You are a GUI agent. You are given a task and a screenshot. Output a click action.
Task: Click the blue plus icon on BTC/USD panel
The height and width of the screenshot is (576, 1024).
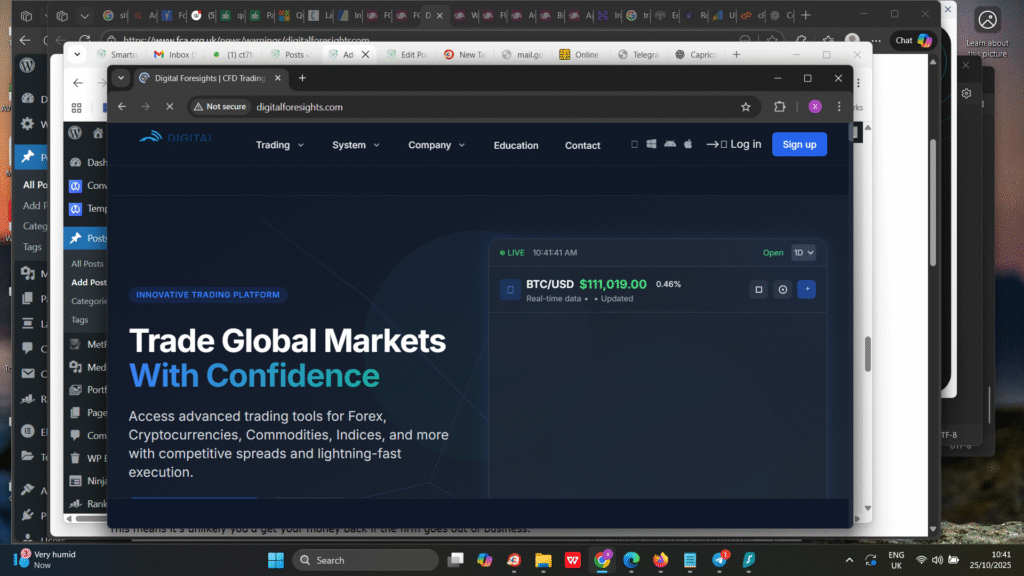(807, 289)
